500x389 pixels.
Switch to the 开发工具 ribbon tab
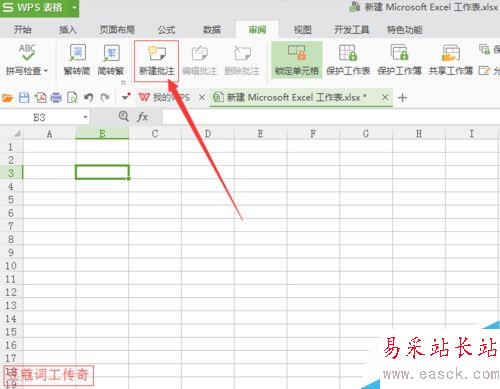tap(352, 30)
